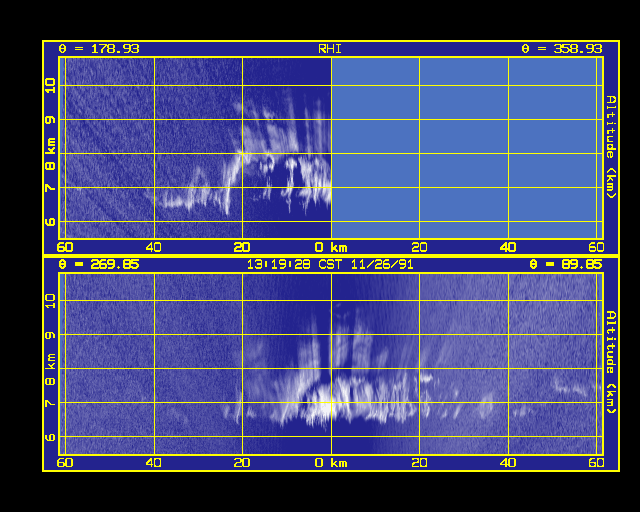Select lower panel's 20 label on 89.85 side
Image resolution: width=640 pixels, height=512 pixels.
(419, 463)
